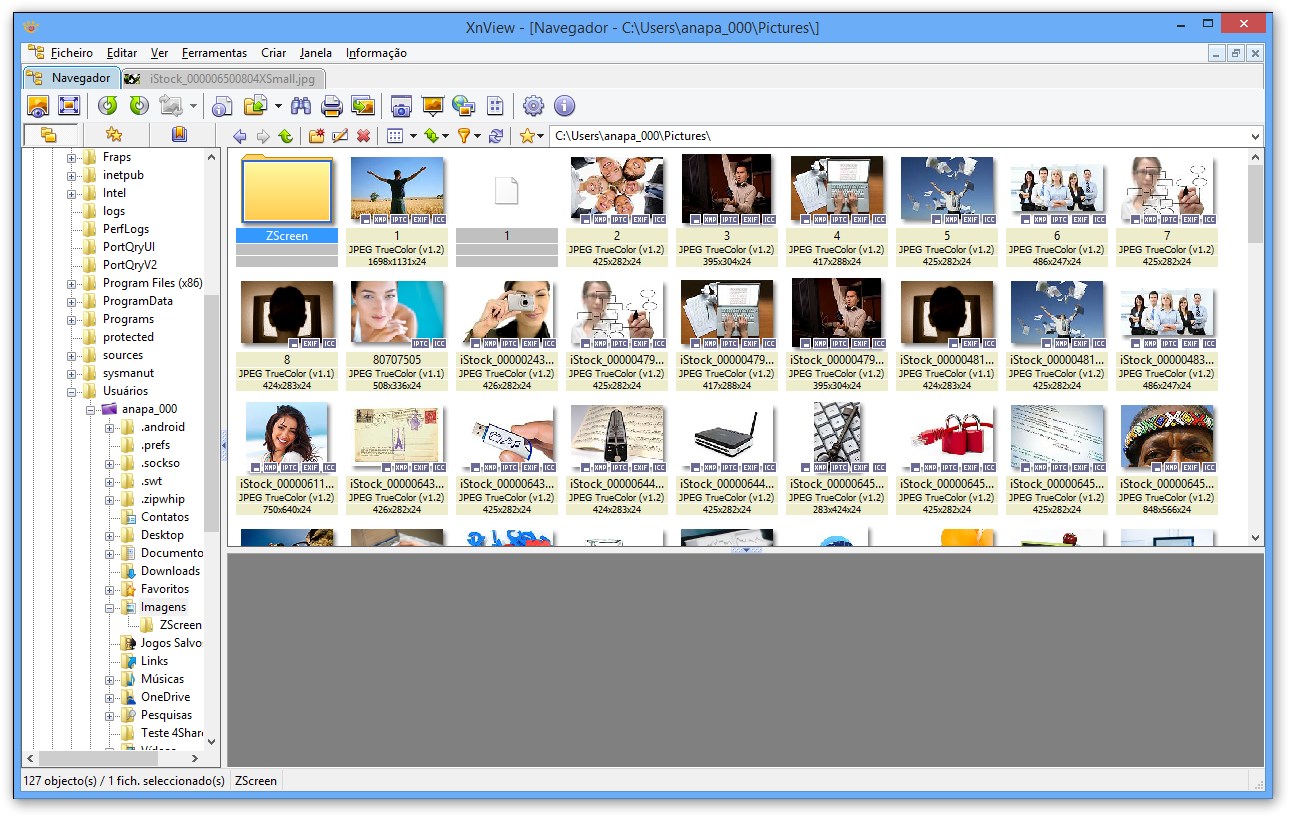Open screen capture camera tool
The width and height of the screenshot is (1290, 818).
402,106
